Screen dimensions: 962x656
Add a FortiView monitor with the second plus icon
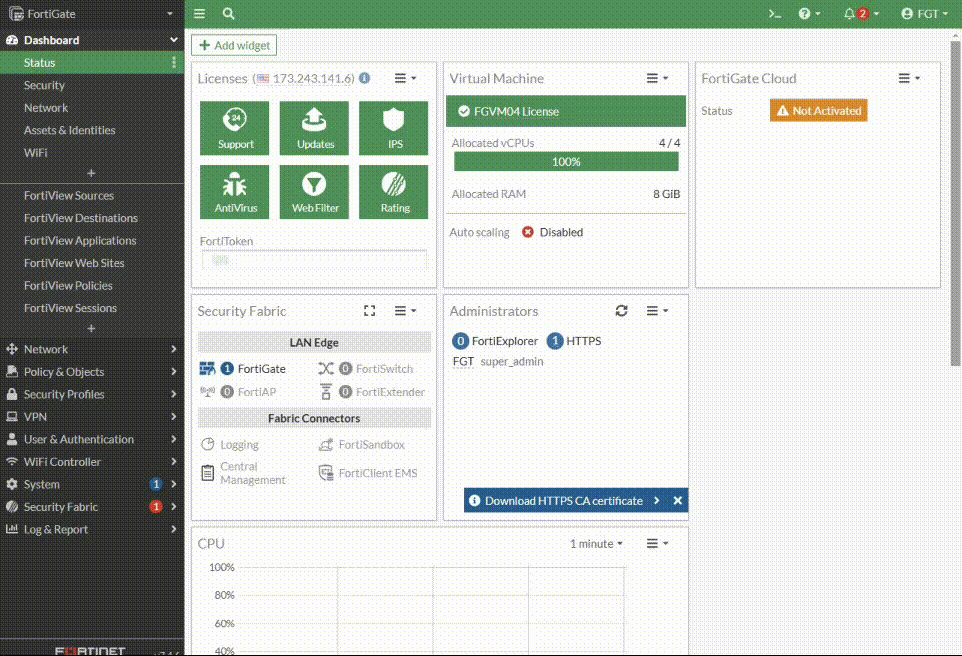91,328
